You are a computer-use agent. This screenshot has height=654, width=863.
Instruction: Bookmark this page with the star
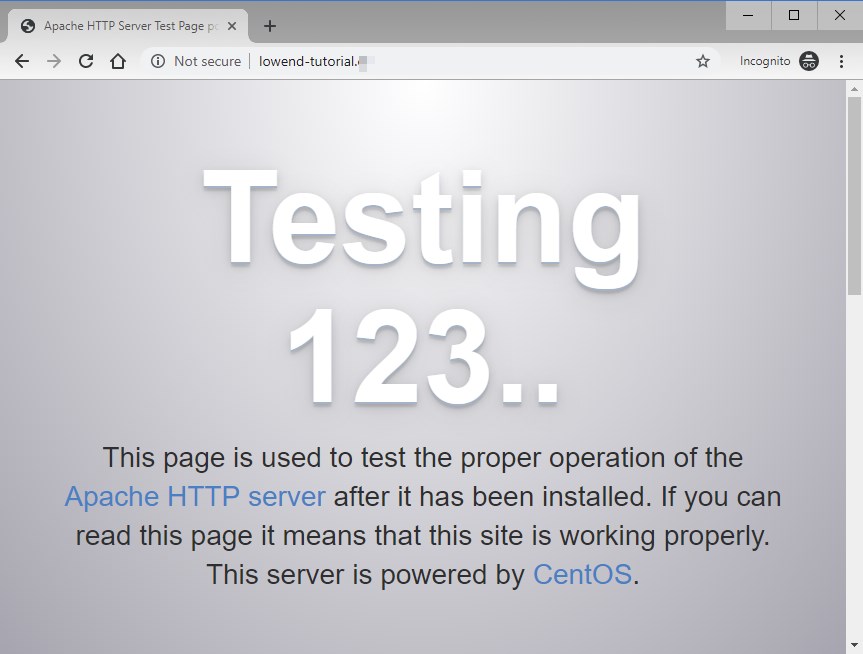703,61
